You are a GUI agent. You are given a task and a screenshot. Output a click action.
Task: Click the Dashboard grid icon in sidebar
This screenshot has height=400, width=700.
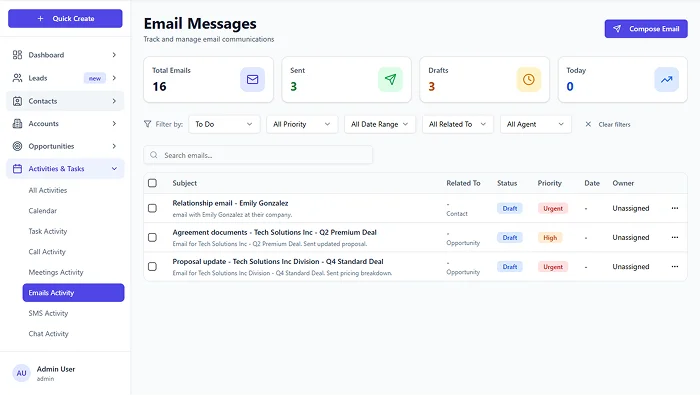(18, 55)
